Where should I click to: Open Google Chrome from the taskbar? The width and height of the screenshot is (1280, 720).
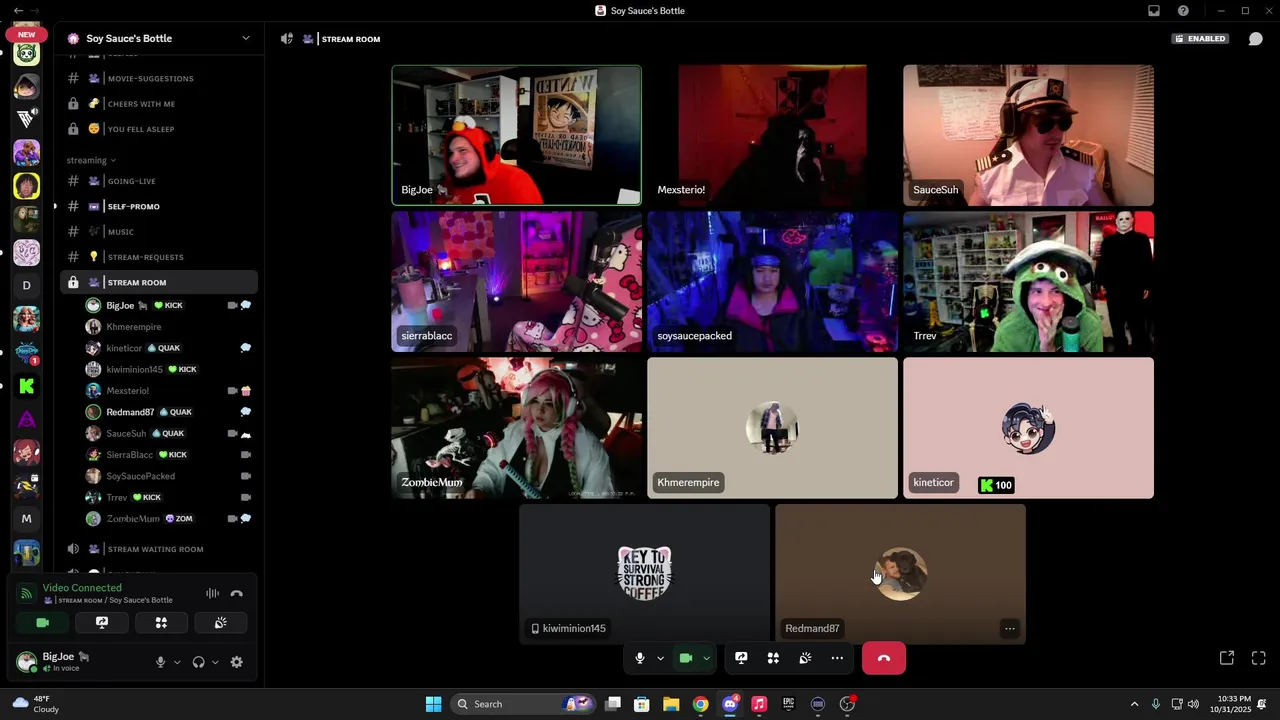pos(700,704)
